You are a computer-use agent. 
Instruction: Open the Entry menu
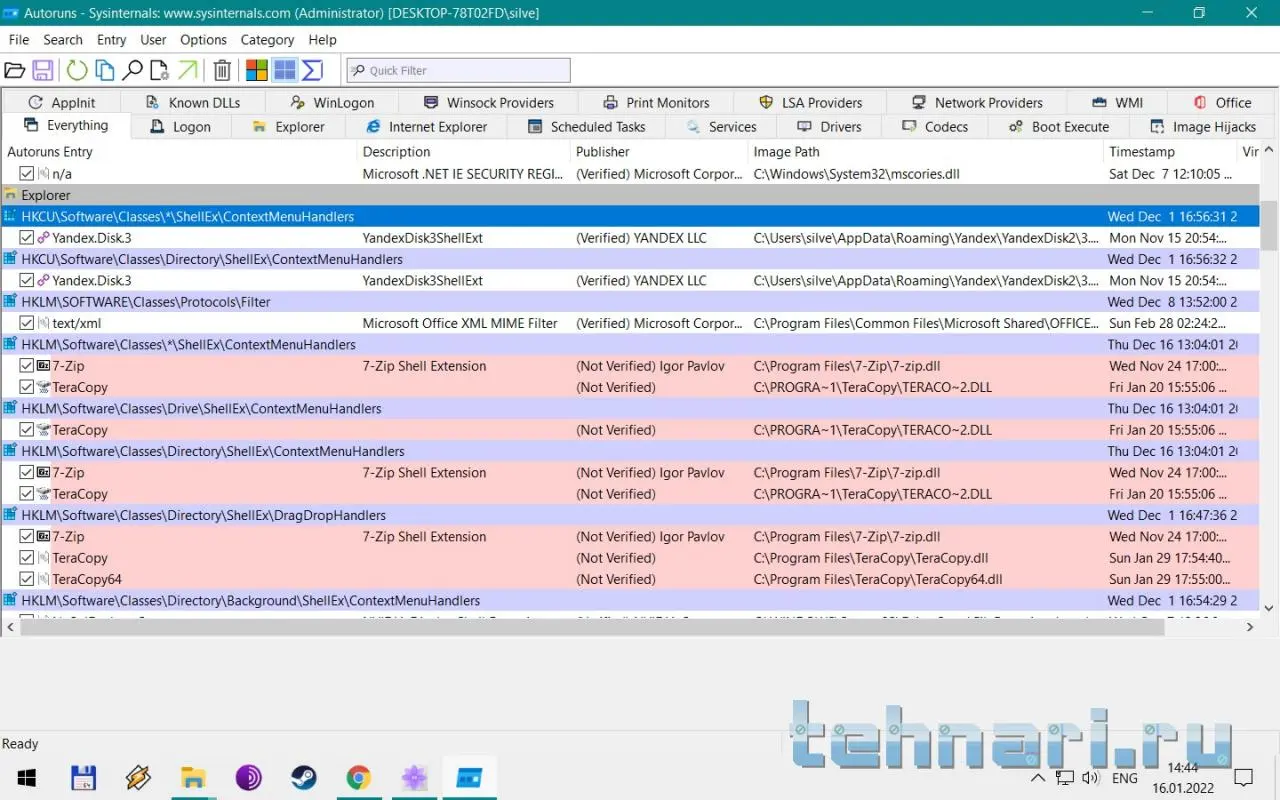[x=111, y=40]
